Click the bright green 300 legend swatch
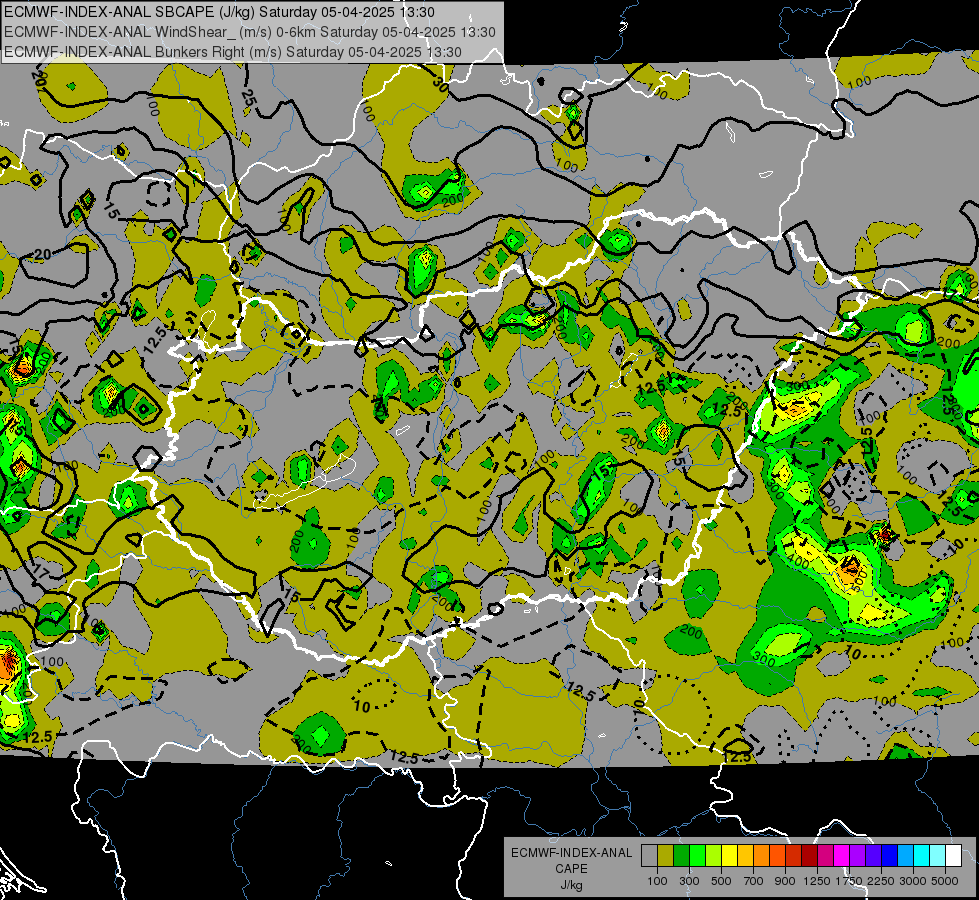Viewport: 979px width, 900px height. tap(697, 856)
